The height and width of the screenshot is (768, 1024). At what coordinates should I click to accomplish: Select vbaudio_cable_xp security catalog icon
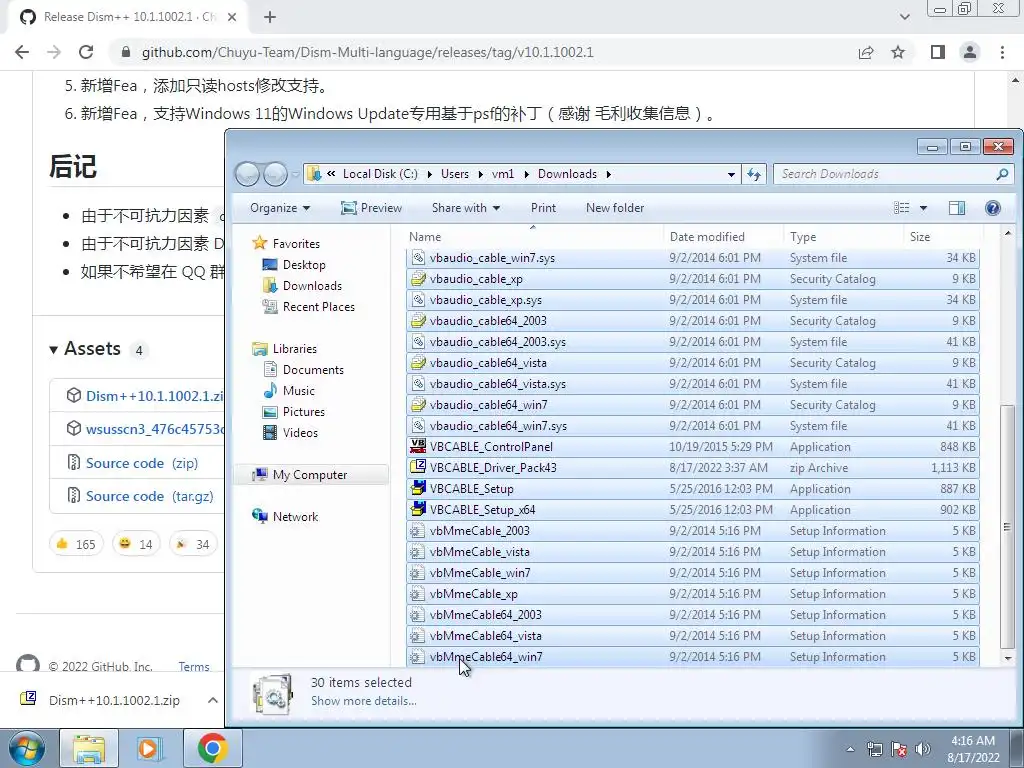point(418,279)
